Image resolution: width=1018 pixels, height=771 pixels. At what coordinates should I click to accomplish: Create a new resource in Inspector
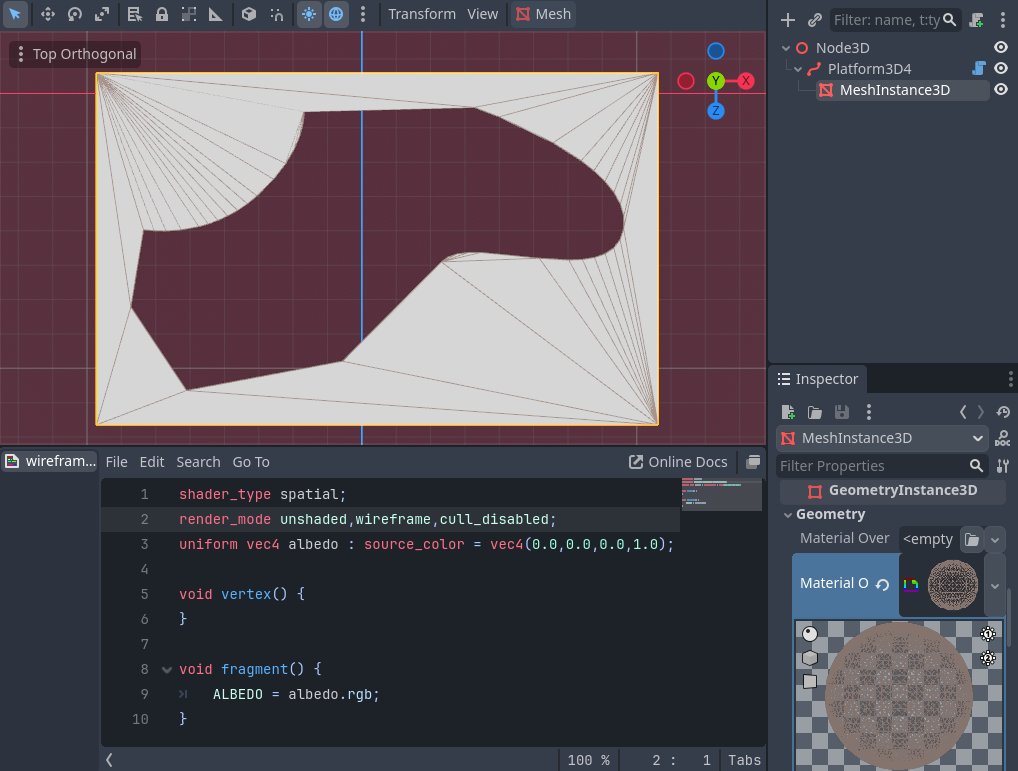tap(788, 412)
